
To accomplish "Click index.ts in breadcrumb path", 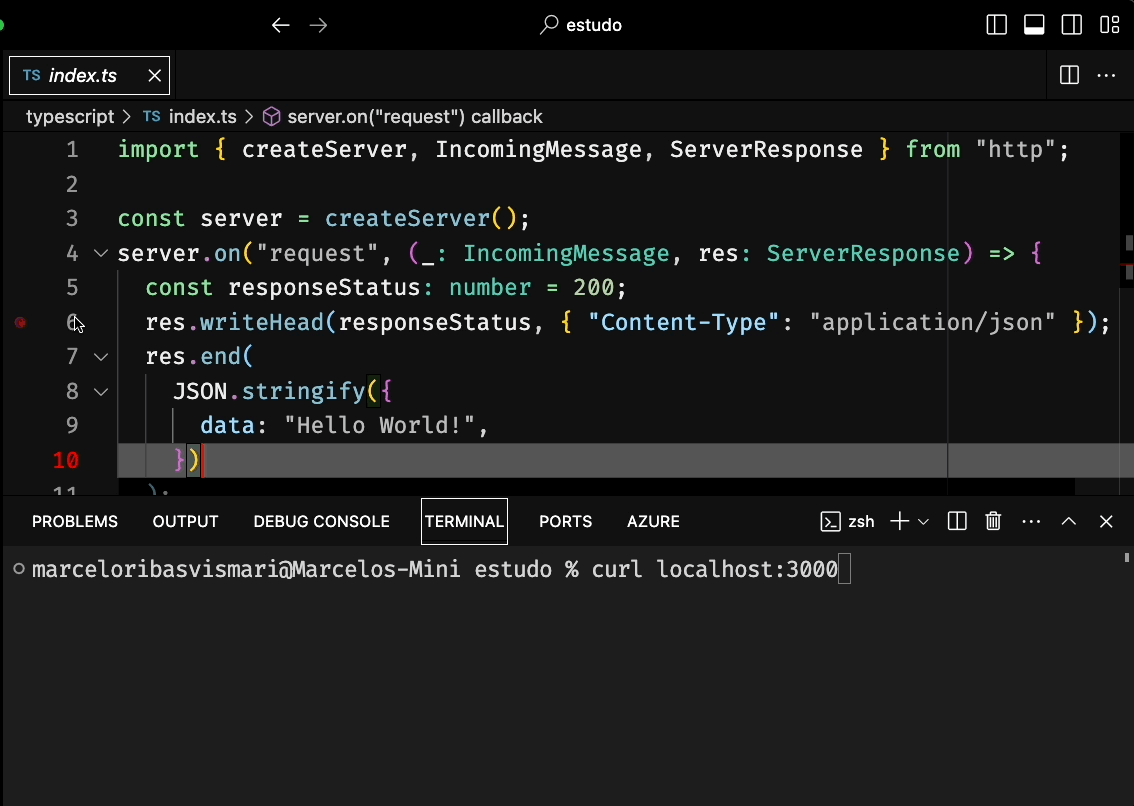I will pyautogui.click(x=202, y=116).
